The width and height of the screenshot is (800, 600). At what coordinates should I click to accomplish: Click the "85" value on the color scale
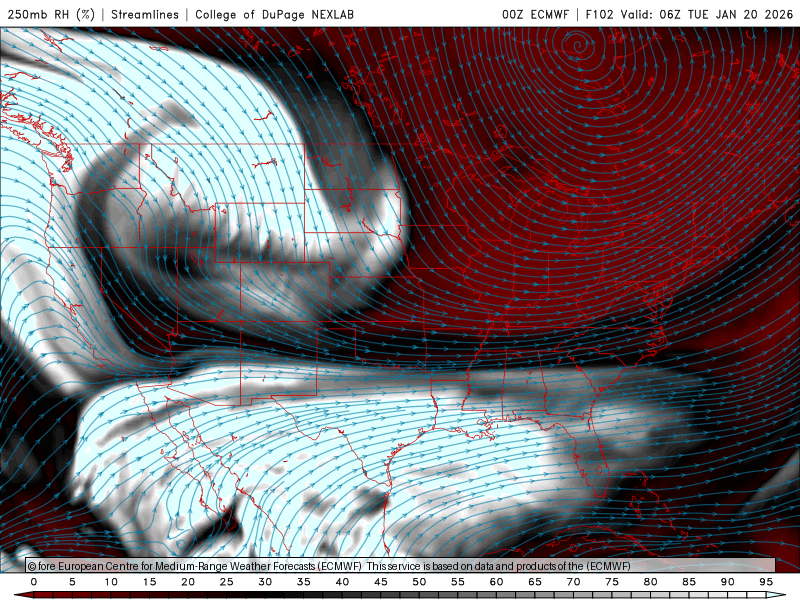click(689, 582)
